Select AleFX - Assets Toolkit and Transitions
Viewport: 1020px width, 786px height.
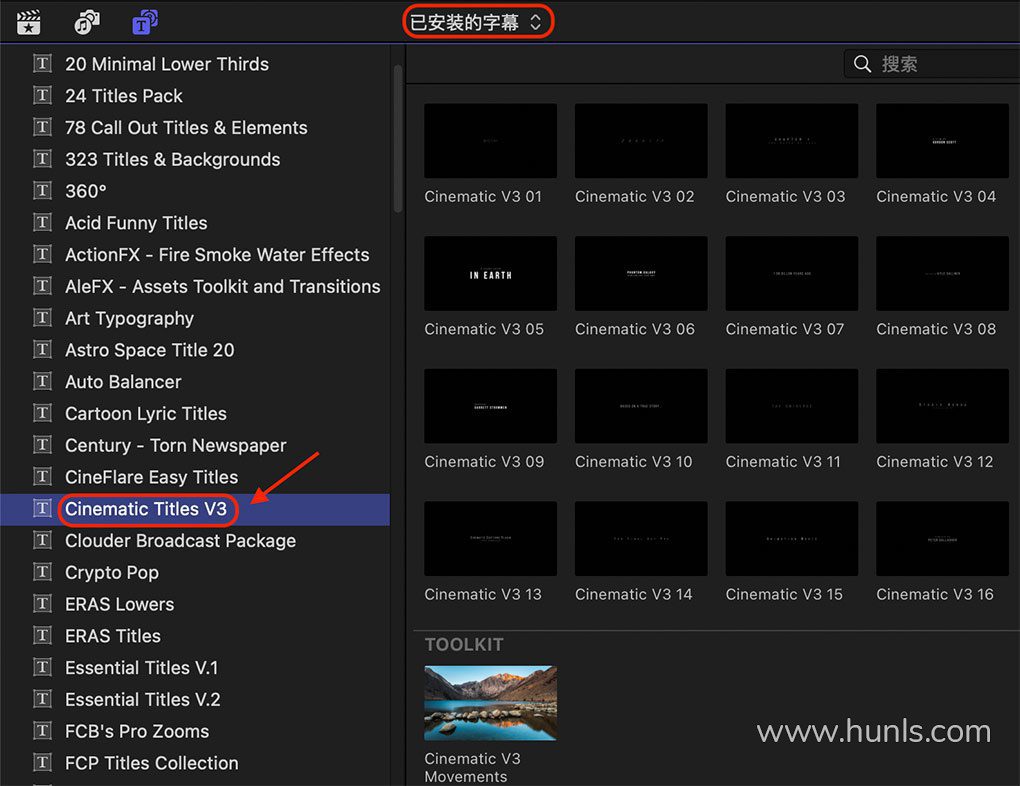coord(222,286)
